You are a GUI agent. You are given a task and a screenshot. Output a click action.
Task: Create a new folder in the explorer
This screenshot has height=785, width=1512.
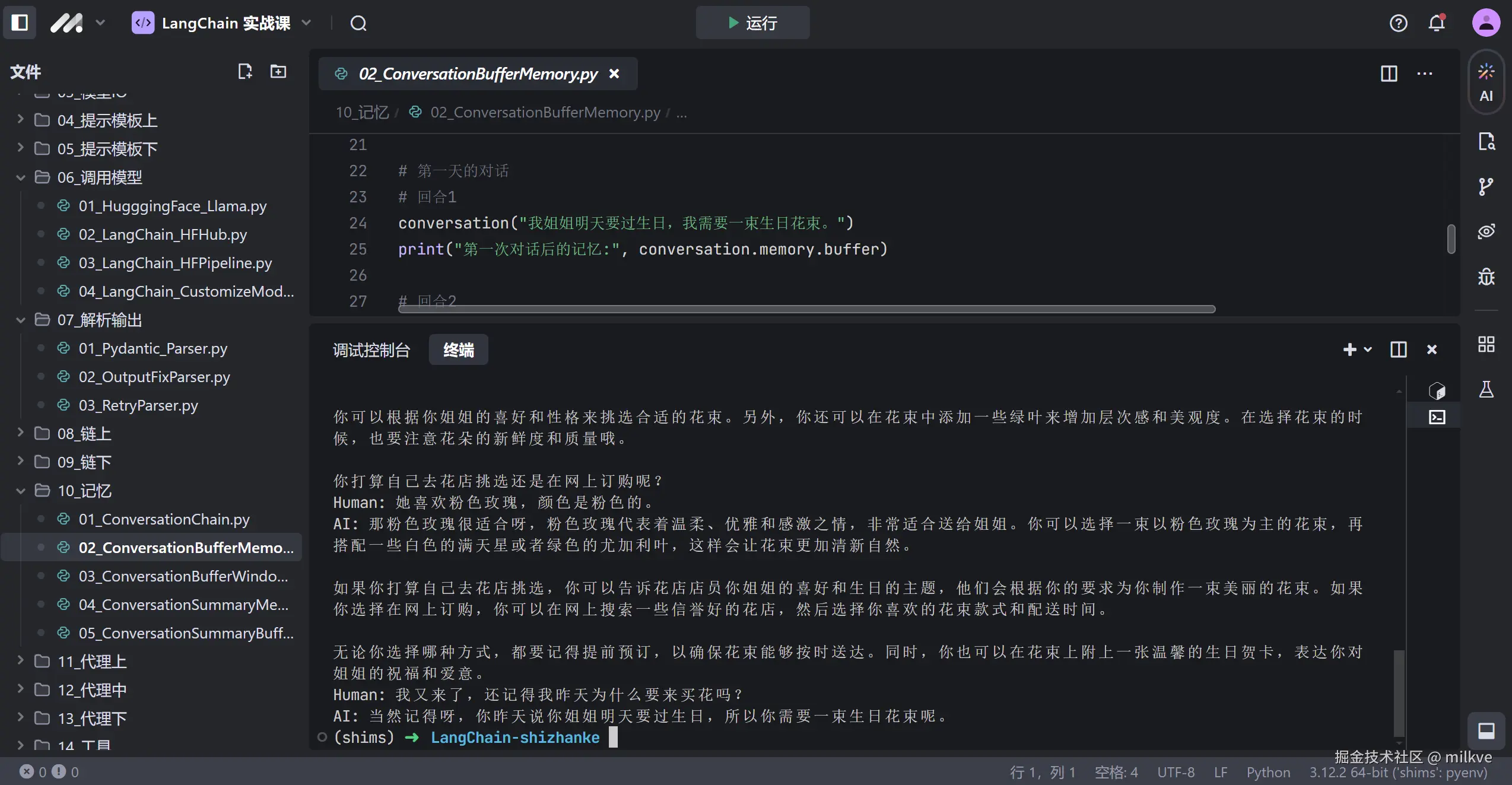point(278,71)
